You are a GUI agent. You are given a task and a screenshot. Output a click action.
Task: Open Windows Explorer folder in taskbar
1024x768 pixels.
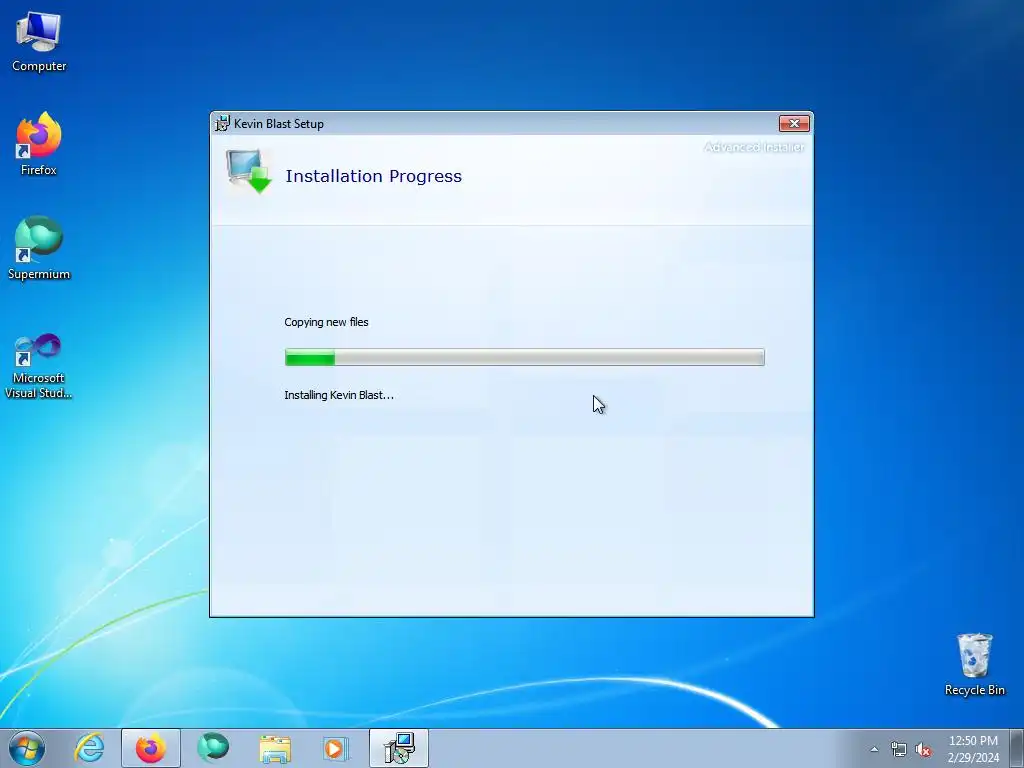tap(275, 748)
